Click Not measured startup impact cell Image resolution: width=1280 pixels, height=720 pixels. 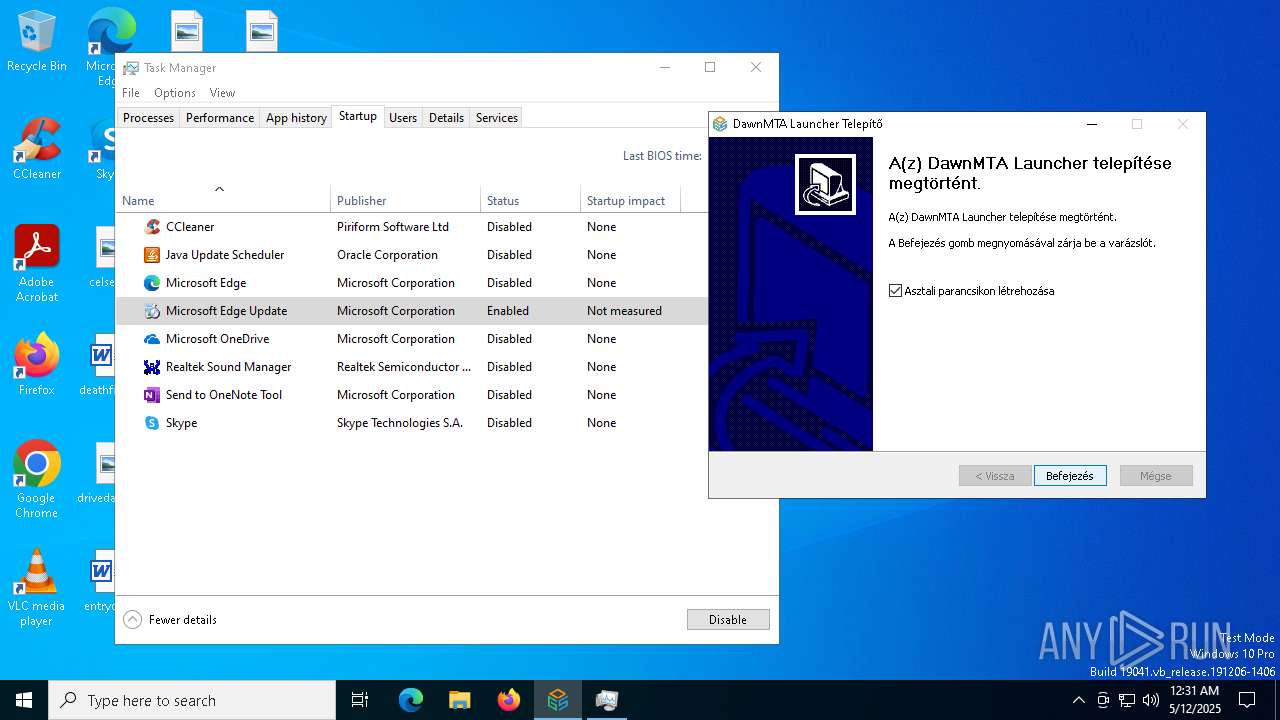(x=624, y=311)
